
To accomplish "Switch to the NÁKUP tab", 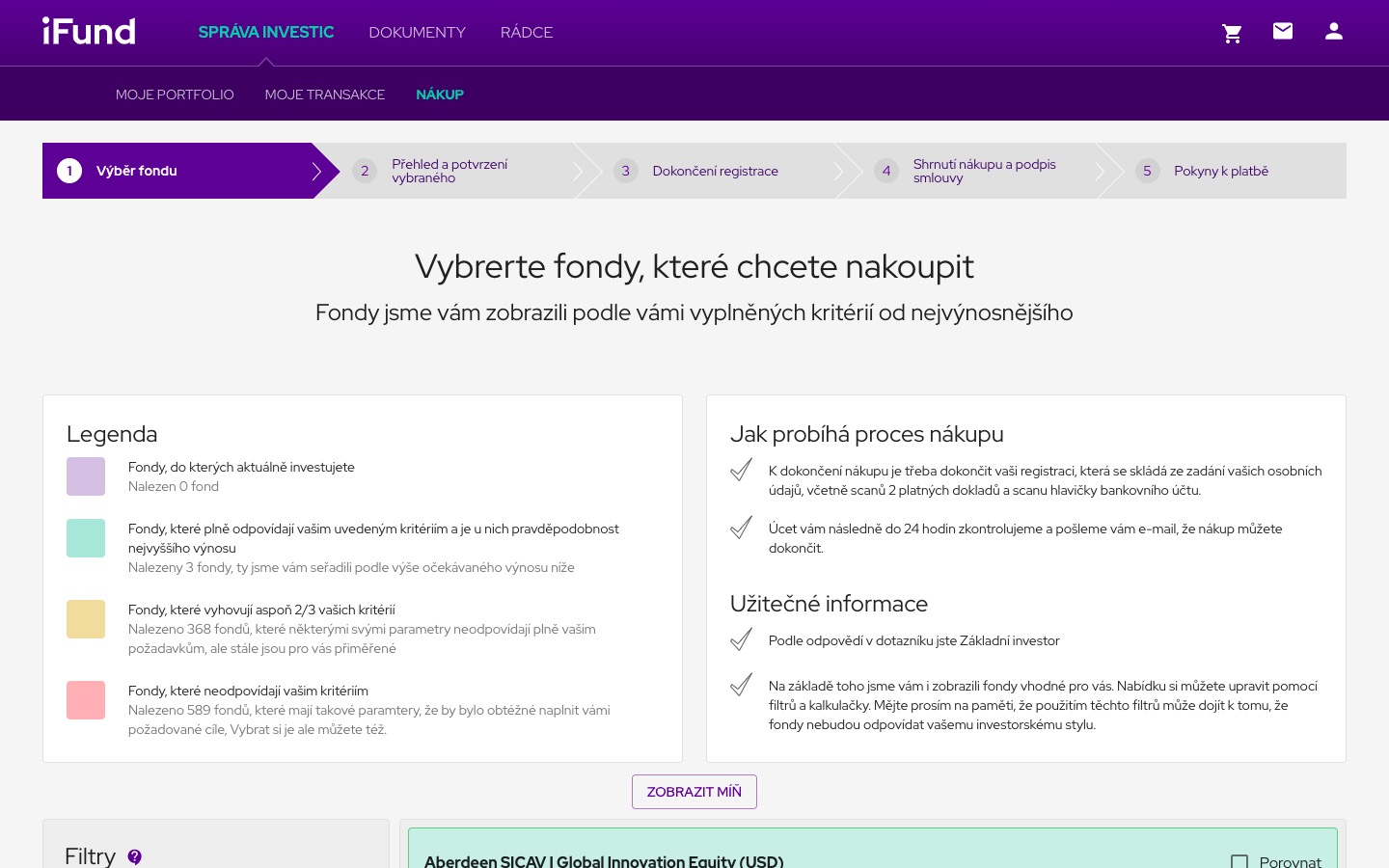I will [440, 94].
